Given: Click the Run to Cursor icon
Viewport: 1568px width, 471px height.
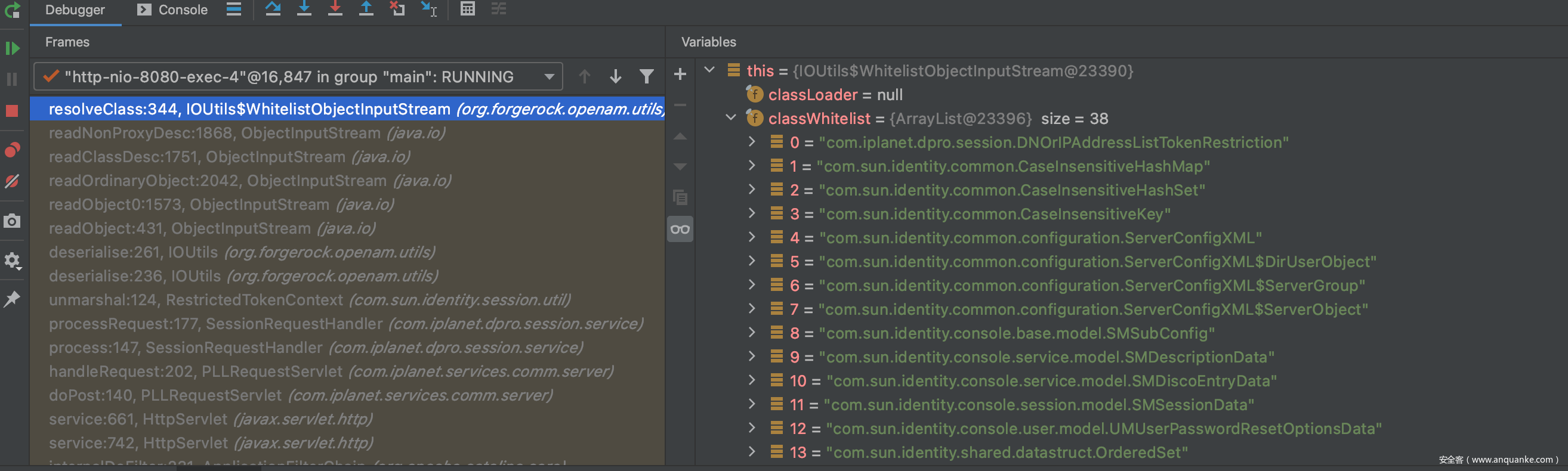Looking at the screenshot, I should point(429,9).
